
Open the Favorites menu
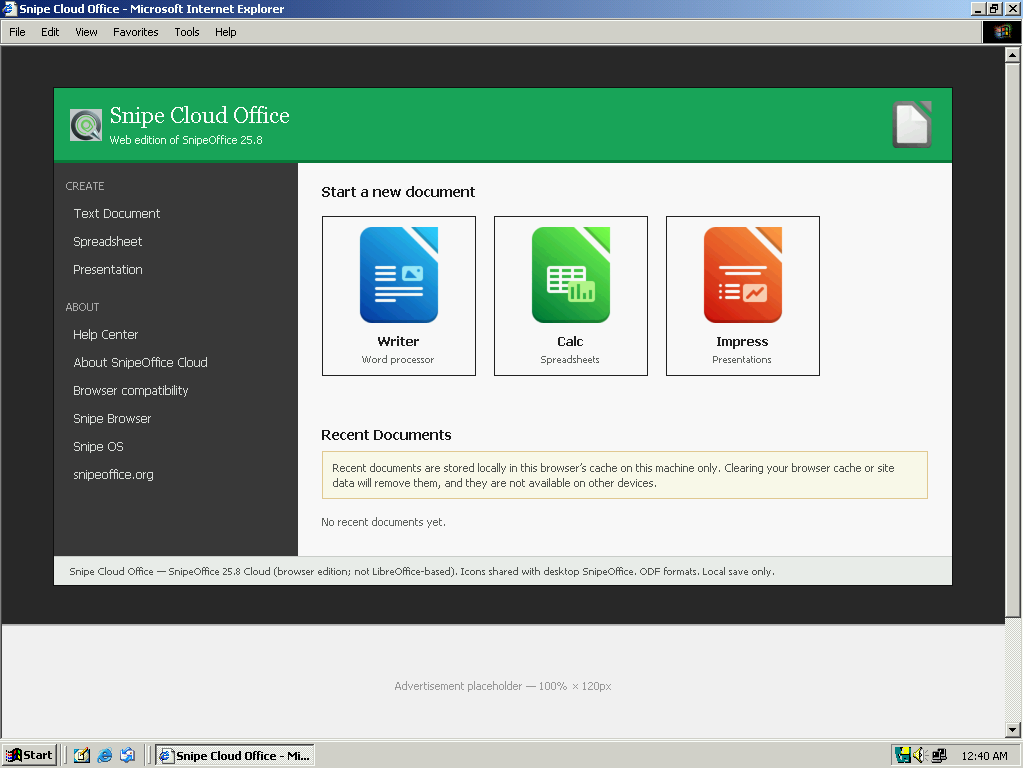pos(136,32)
